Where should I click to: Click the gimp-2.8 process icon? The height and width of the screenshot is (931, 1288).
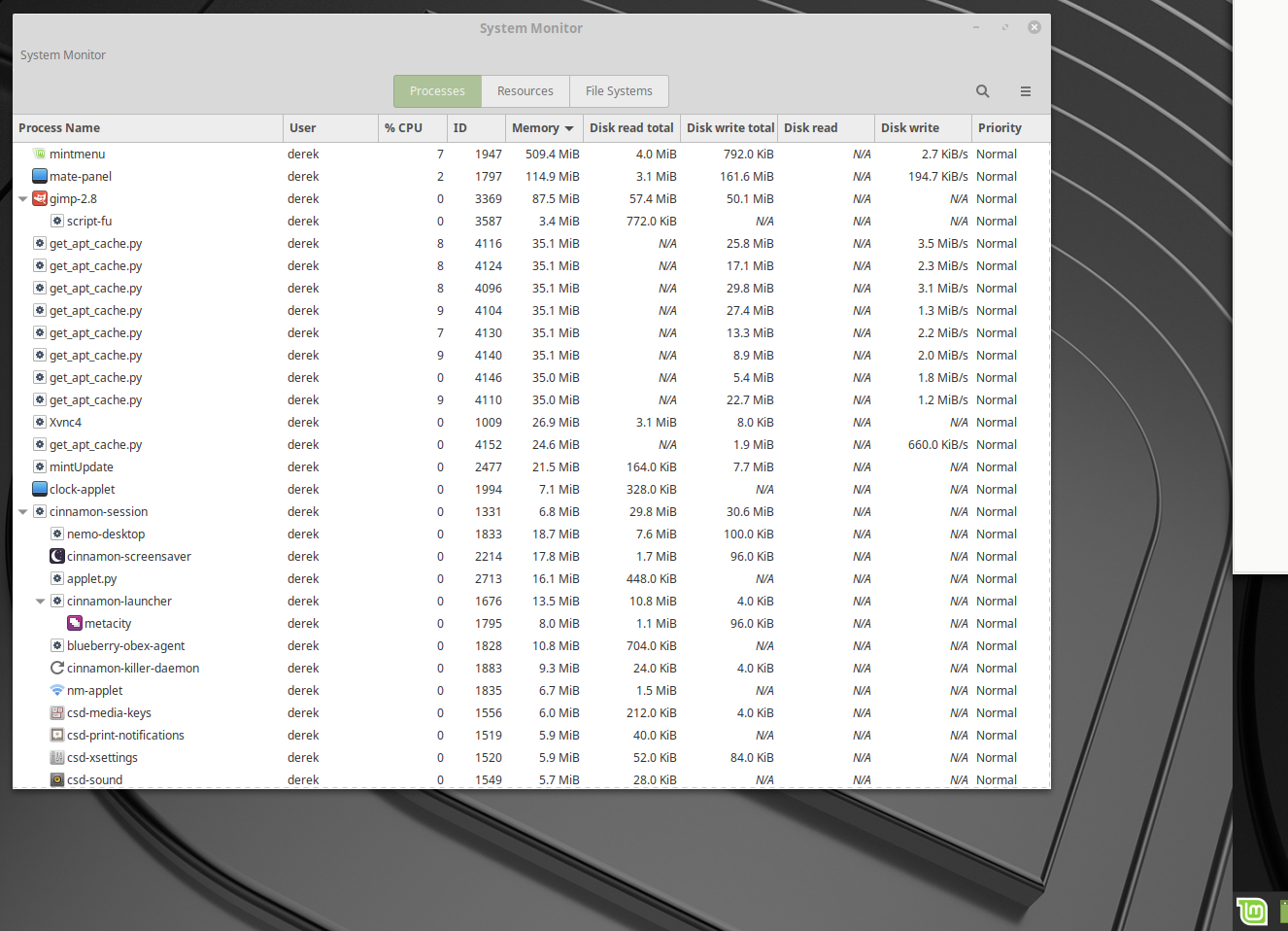coord(40,198)
